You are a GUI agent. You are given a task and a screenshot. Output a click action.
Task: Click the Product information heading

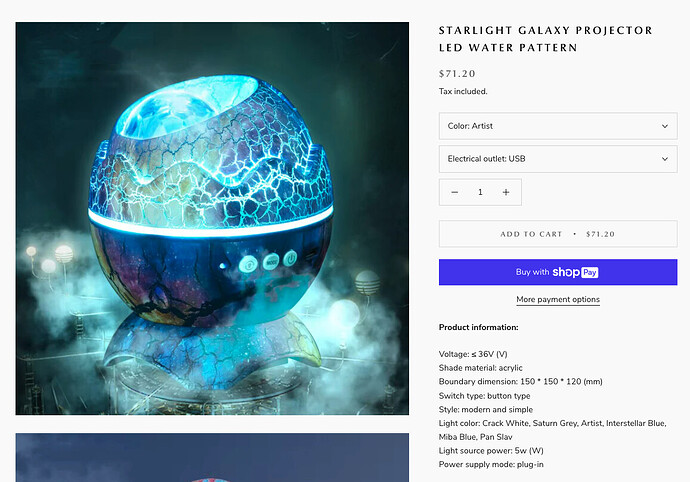(478, 327)
